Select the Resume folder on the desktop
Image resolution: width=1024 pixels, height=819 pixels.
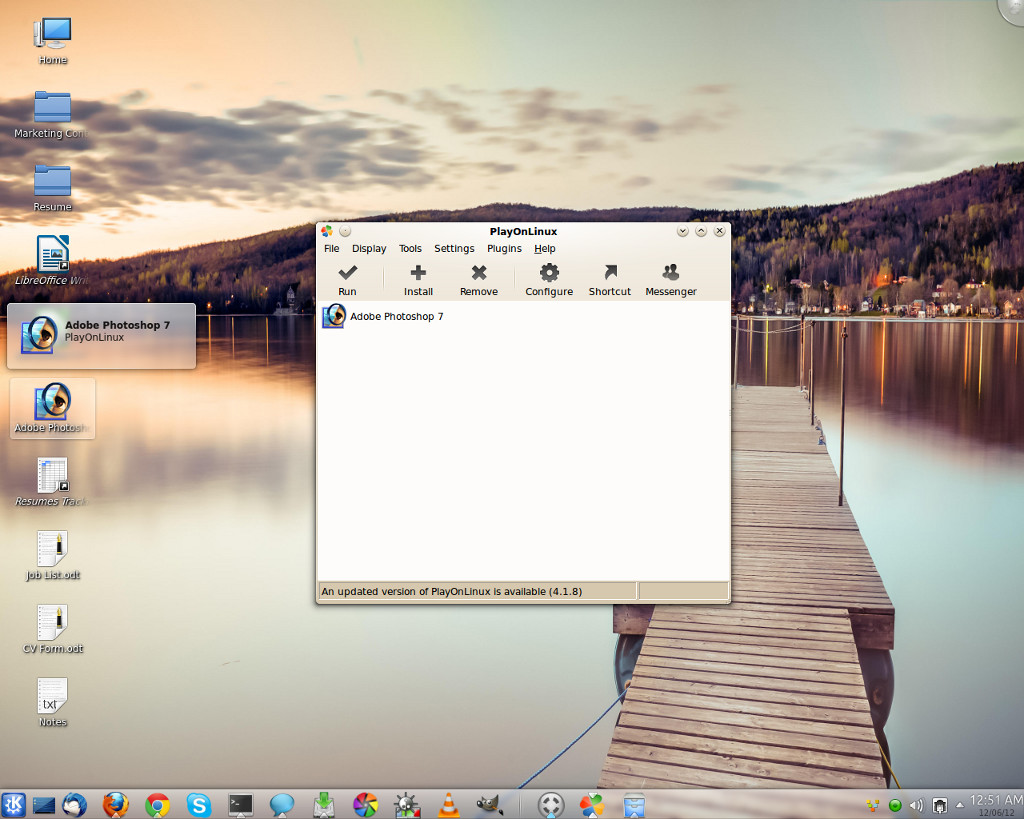click(52, 188)
